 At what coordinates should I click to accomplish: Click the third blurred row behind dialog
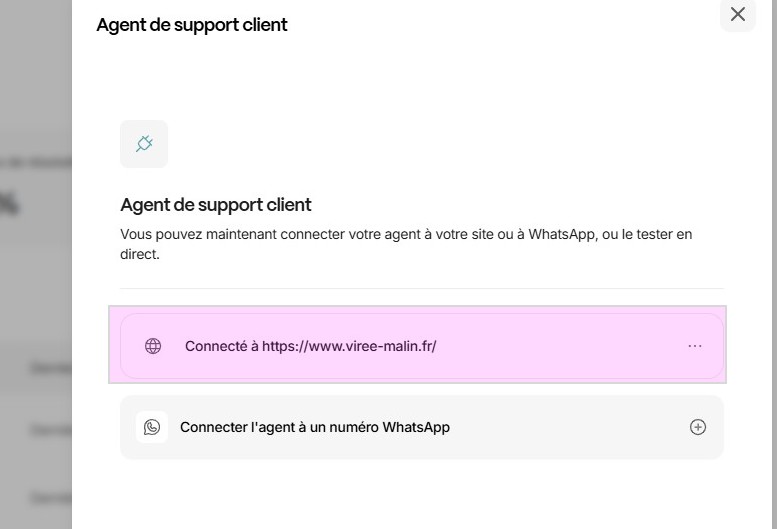click(40, 497)
